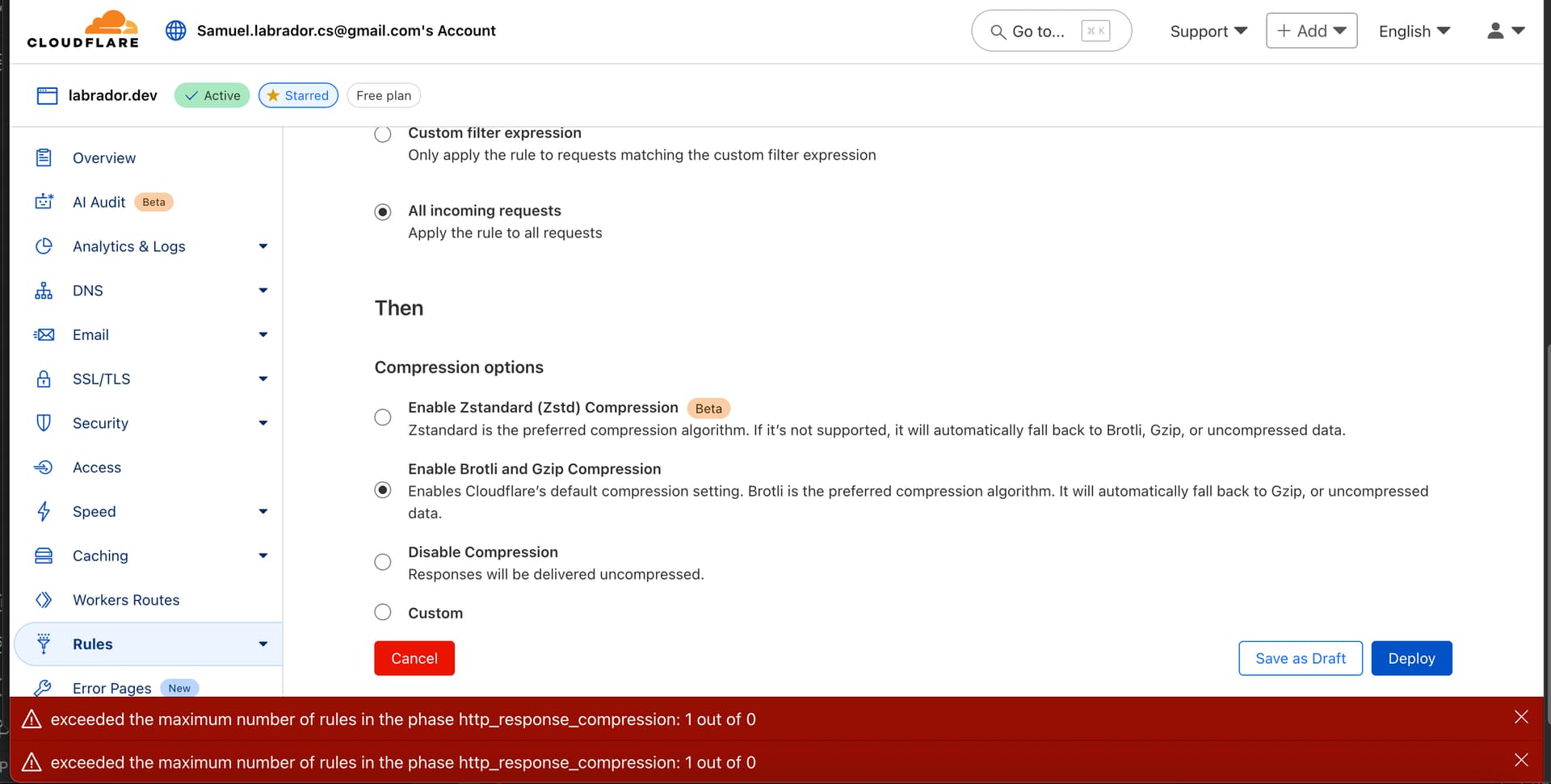Click the Go to search field
The image size is (1551, 784).
coord(1051,31)
